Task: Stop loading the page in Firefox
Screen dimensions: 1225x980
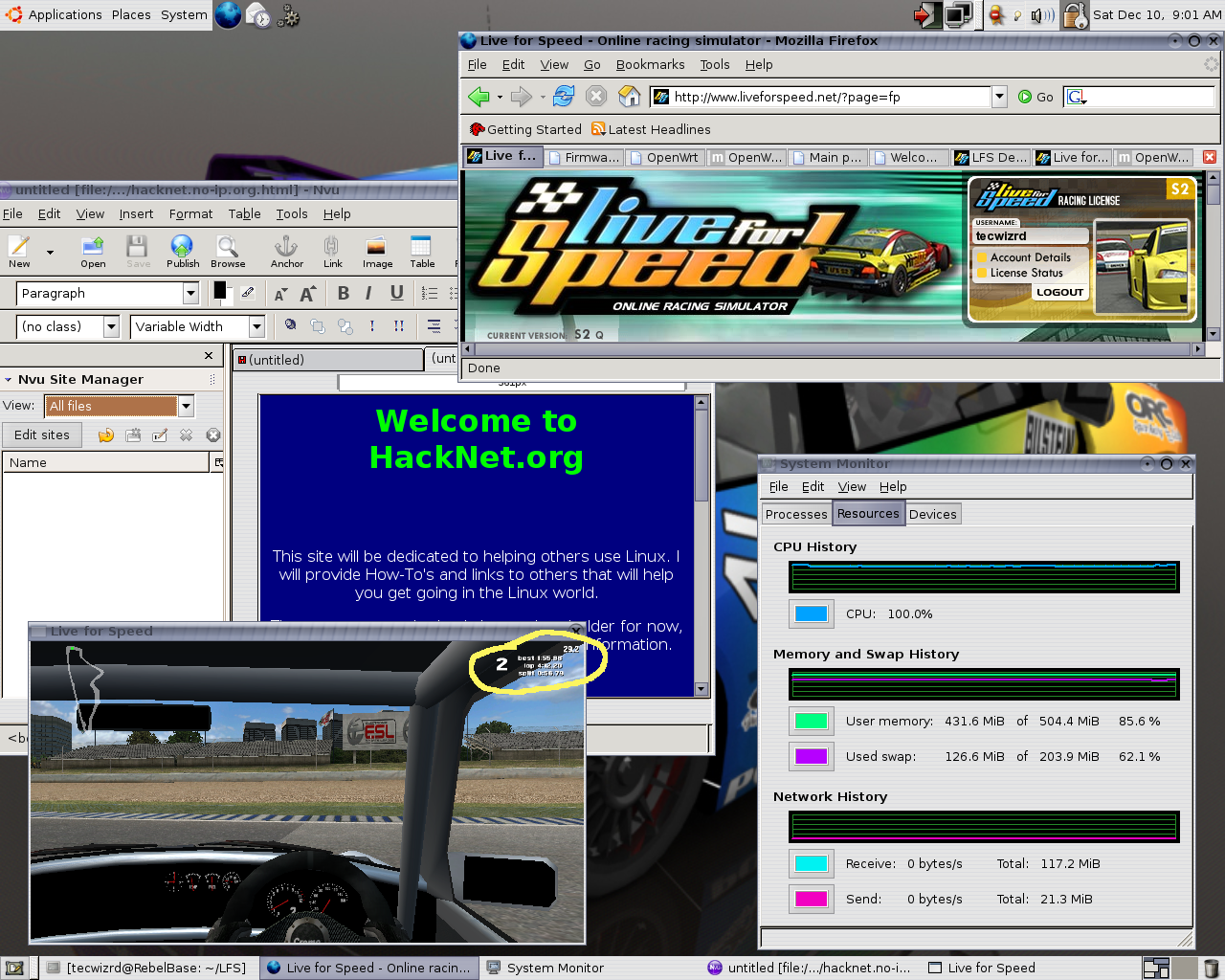Action: 596,96
